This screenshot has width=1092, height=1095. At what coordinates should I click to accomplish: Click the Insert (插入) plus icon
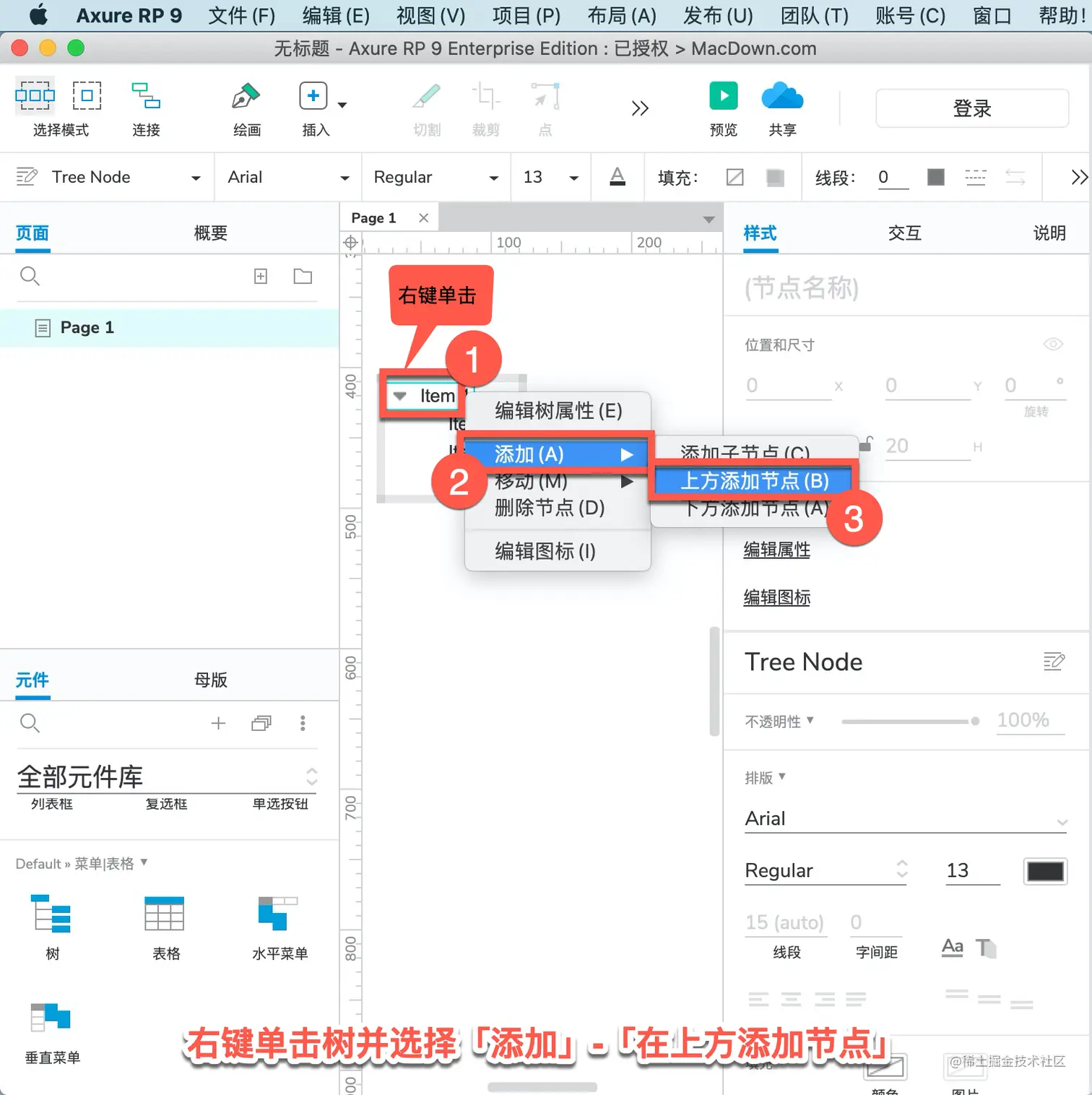pos(313,95)
